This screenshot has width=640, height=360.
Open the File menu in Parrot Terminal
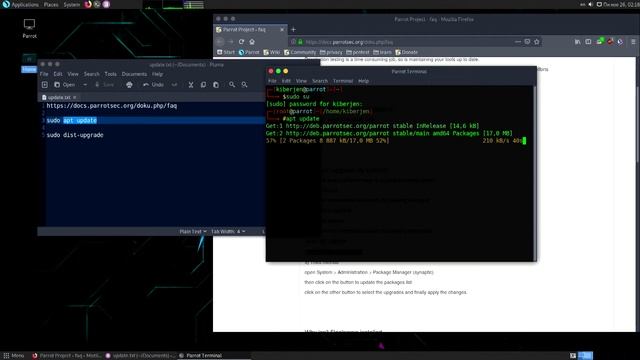pos(272,81)
